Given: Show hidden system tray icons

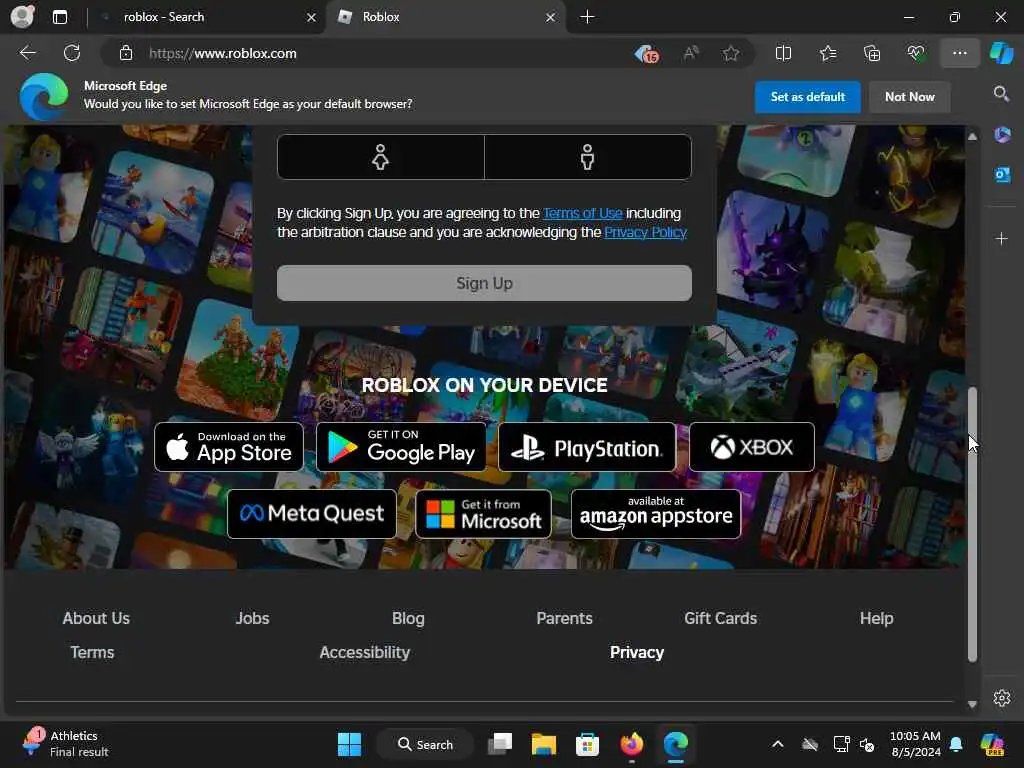Looking at the screenshot, I should coord(777,744).
